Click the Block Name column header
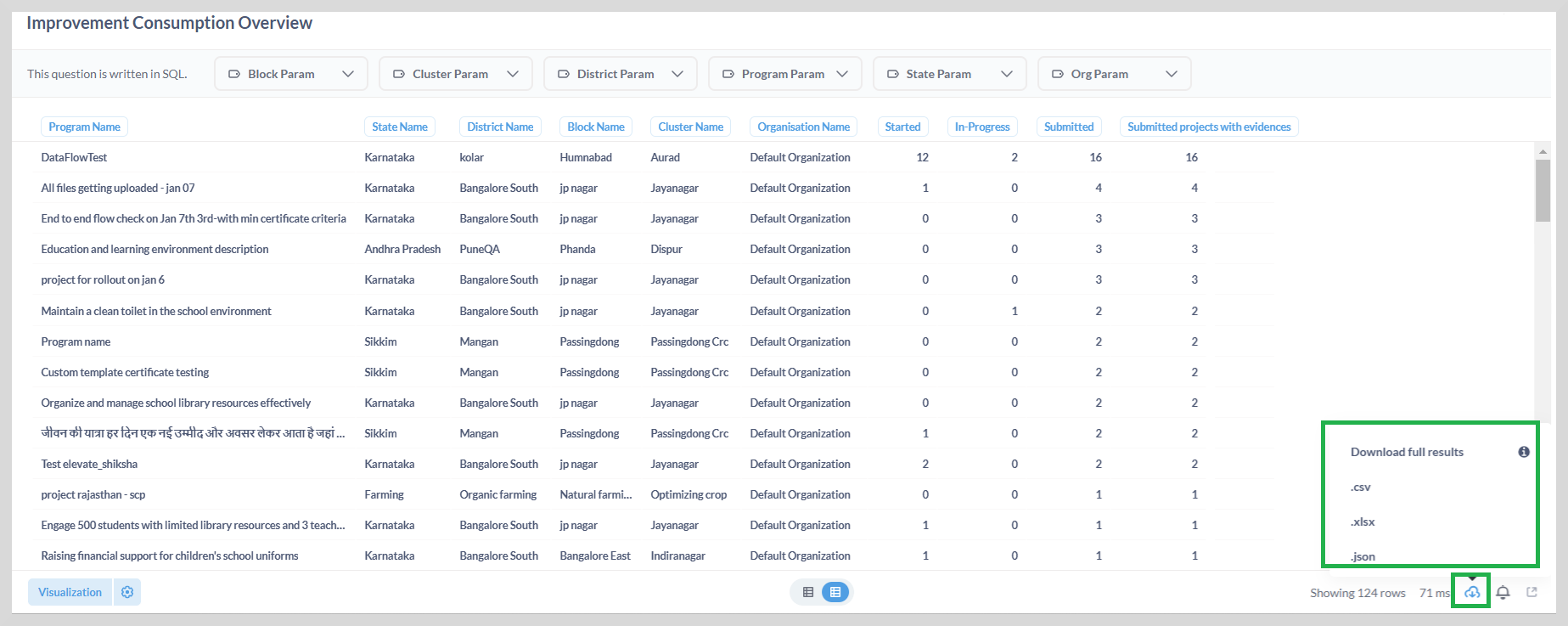The height and width of the screenshot is (626, 1568). [596, 127]
